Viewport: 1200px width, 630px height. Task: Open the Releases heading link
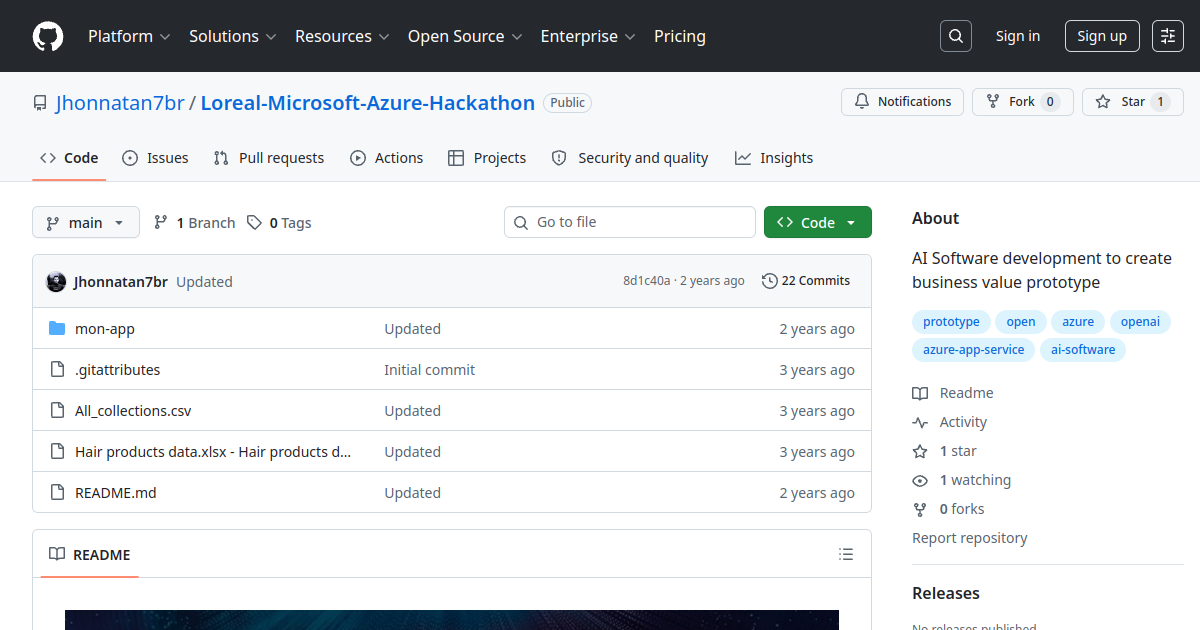click(946, 593)
